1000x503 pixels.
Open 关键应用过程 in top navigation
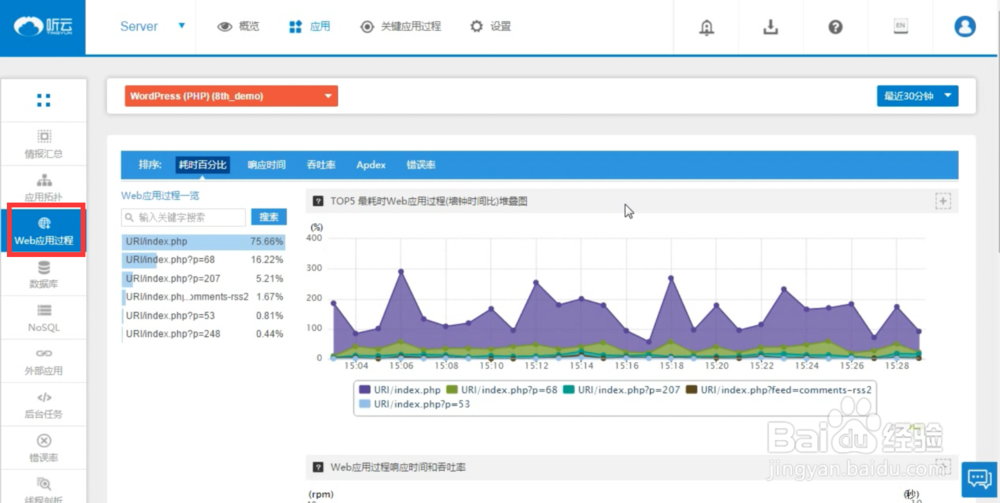tap(401, 27)
